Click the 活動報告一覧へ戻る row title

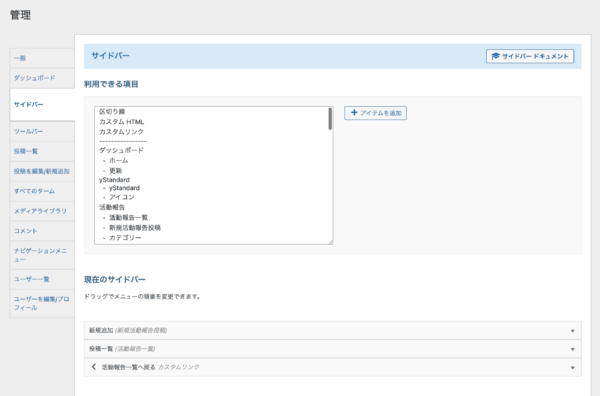(129, 367)
